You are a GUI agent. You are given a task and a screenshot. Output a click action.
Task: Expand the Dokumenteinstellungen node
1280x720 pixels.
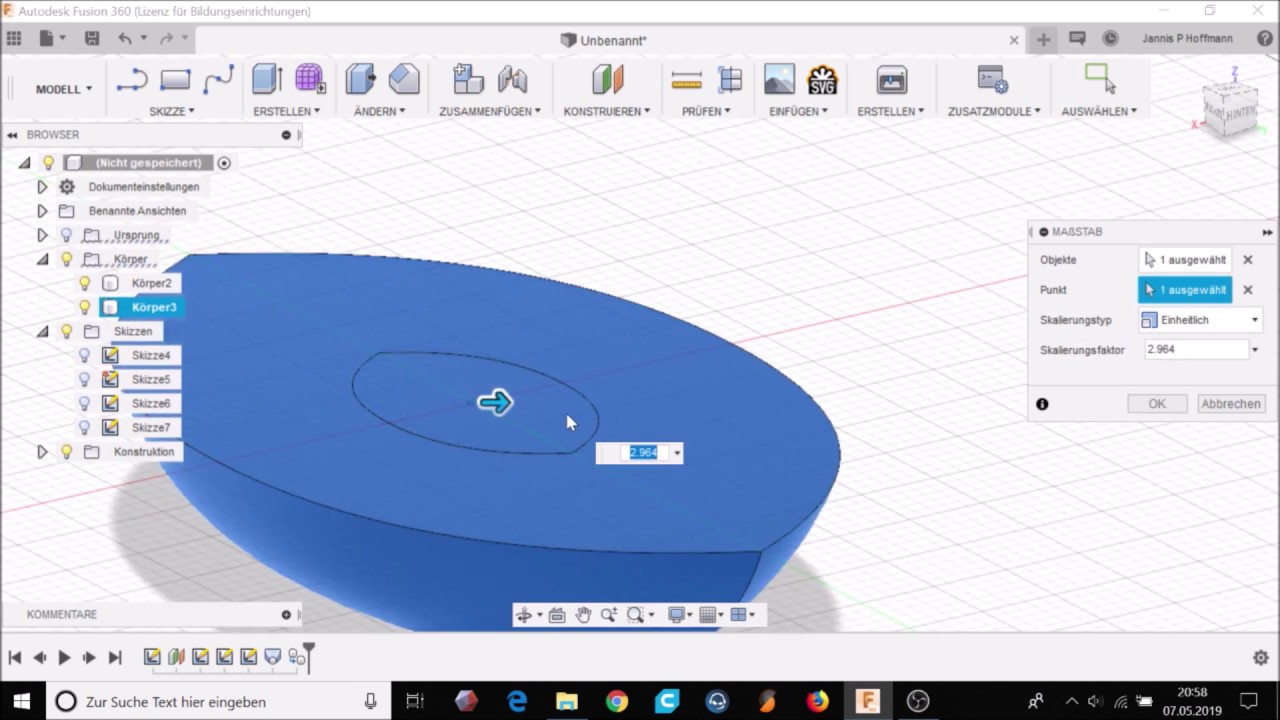pos(42,187)
